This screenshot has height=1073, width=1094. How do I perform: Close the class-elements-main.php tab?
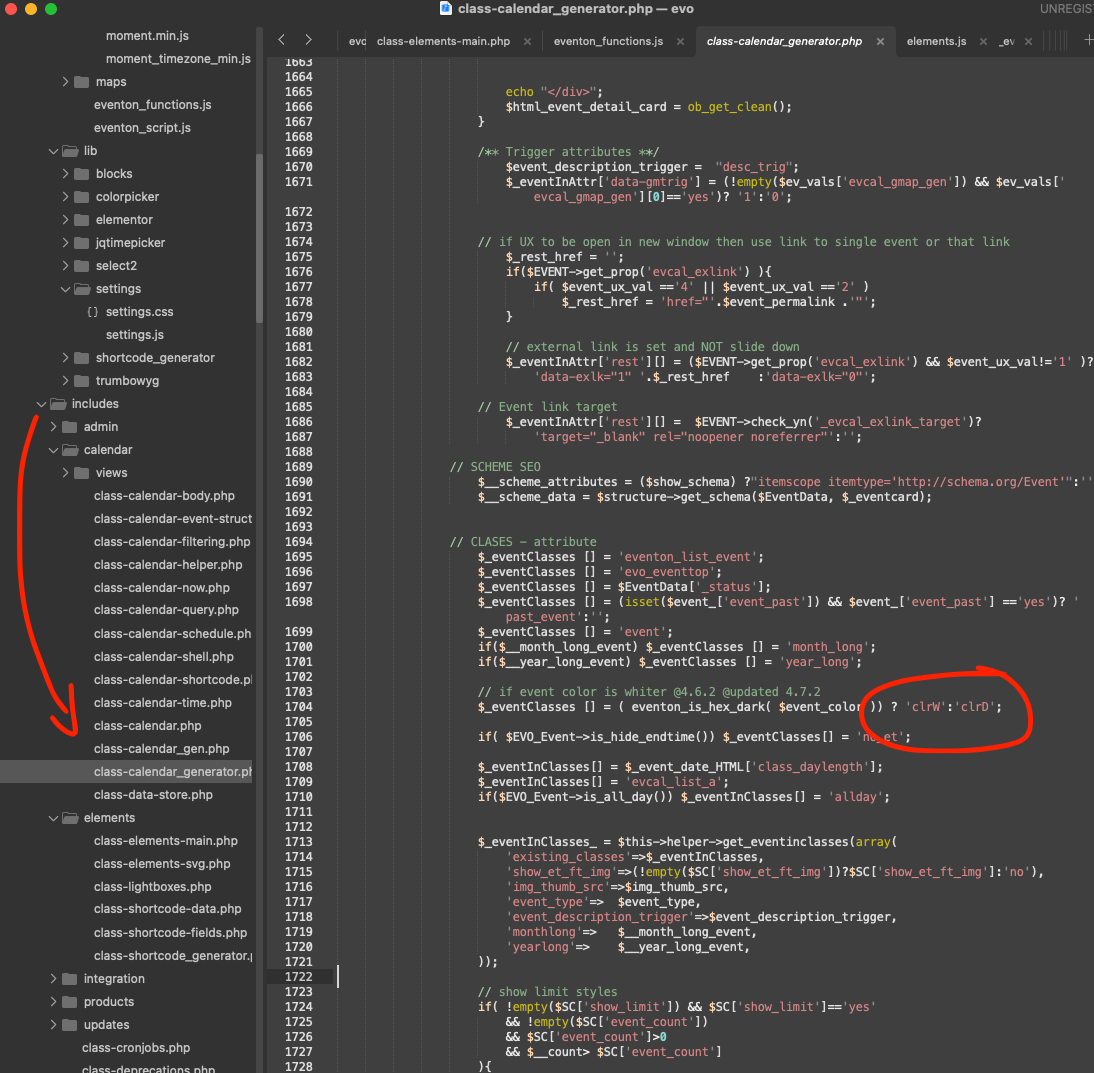[x=527, y=41]
